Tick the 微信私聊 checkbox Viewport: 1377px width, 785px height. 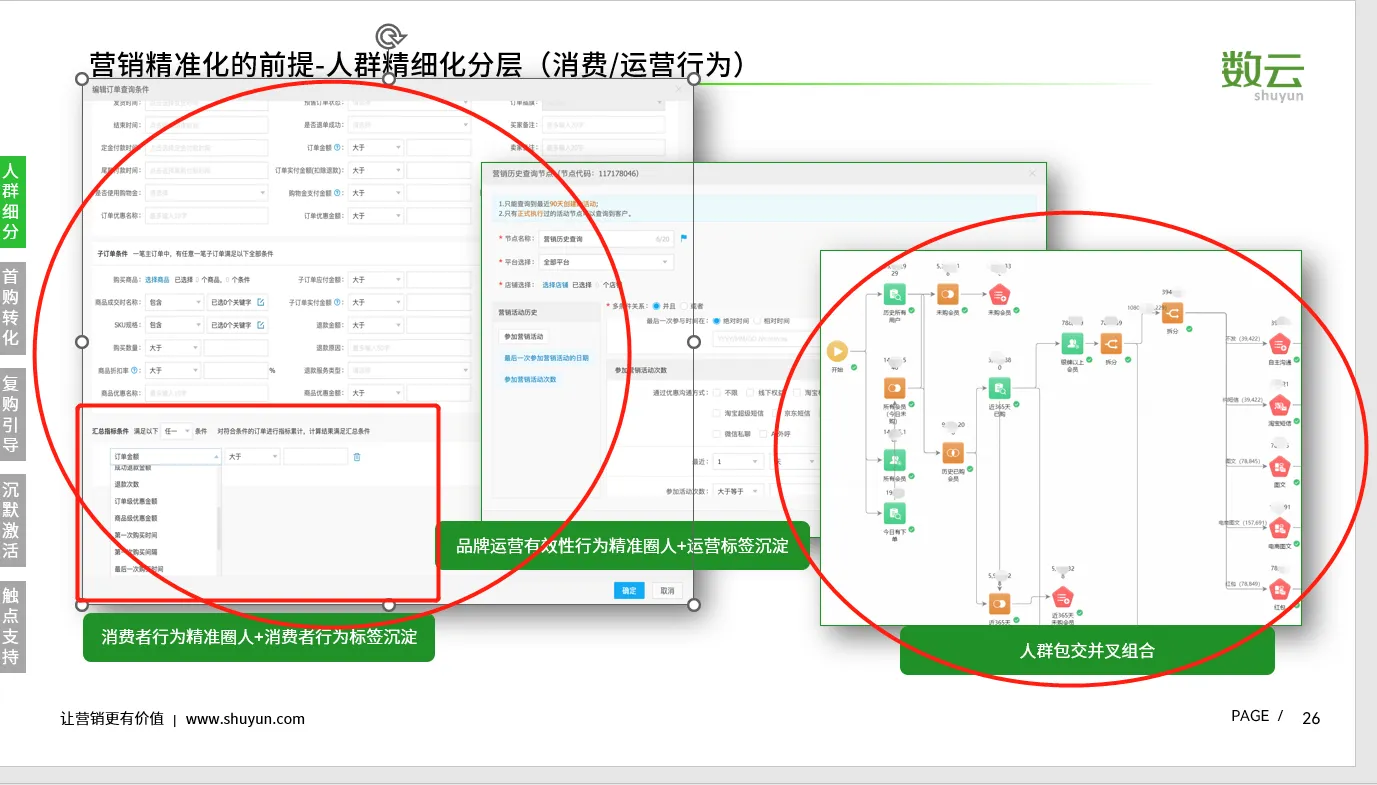point(716,434)
